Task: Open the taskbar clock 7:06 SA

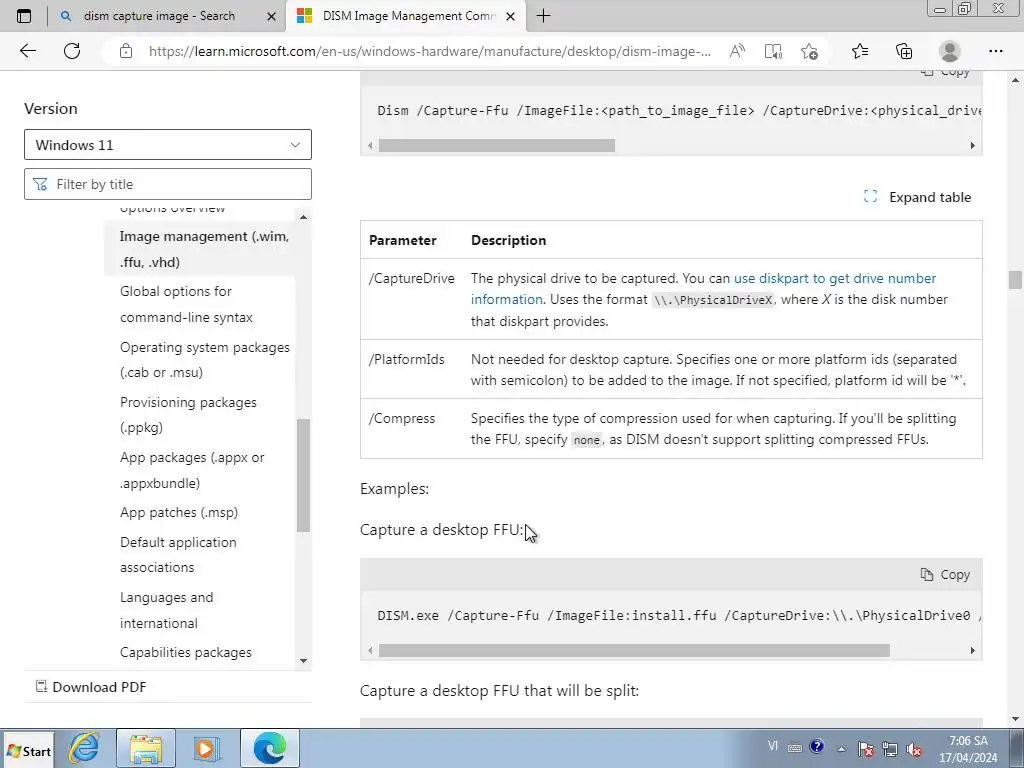Action: [968, 749]
